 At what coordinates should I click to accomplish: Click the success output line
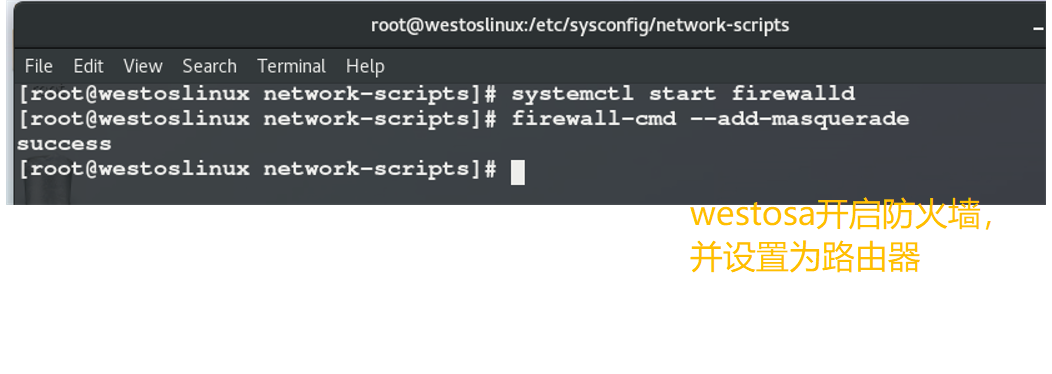coord(64,144)
